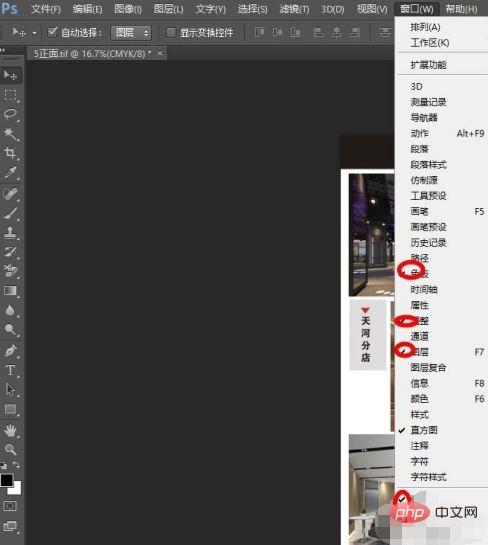Select the Eyedropper tool
Screen dimensions: 488x545
point(10,172)
